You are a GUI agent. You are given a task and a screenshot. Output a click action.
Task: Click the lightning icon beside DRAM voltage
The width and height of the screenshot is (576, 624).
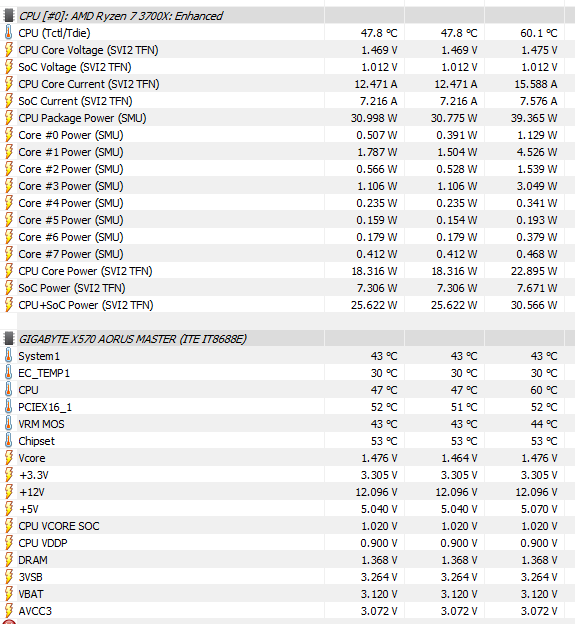[8, 560]
